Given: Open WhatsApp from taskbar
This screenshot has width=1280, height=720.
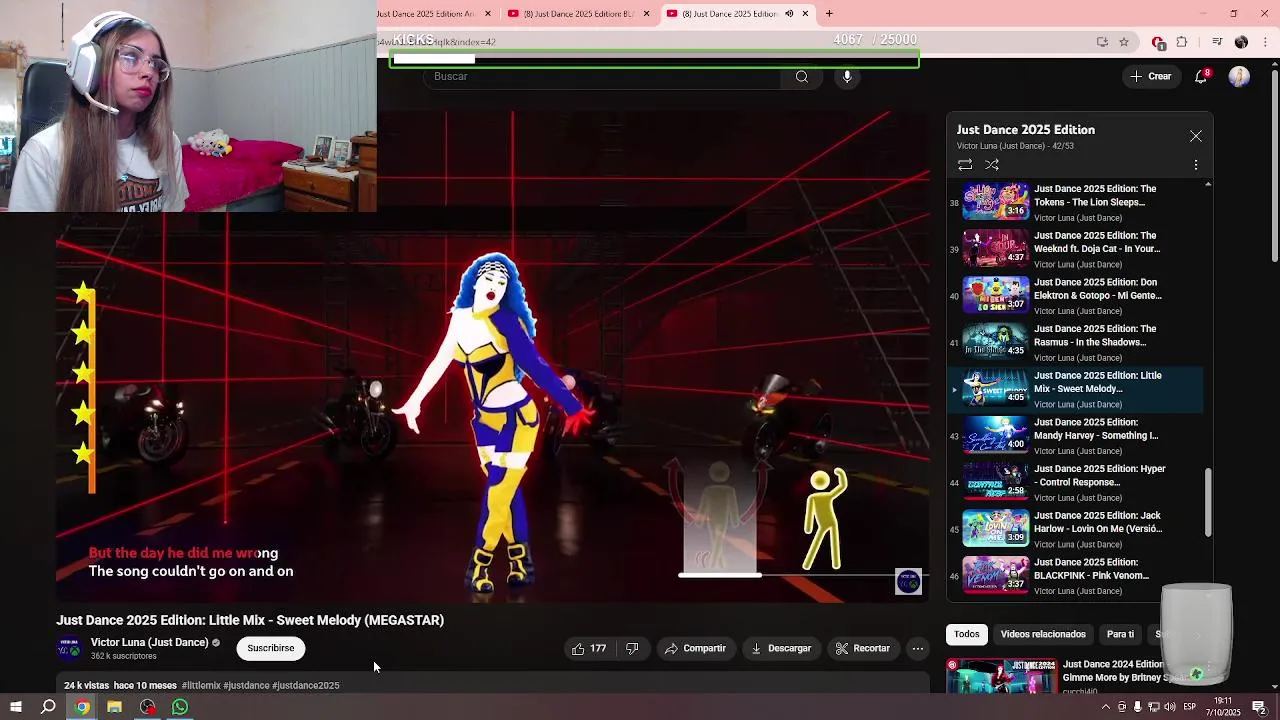Looking at the screenshot, I should coord(180,707).
